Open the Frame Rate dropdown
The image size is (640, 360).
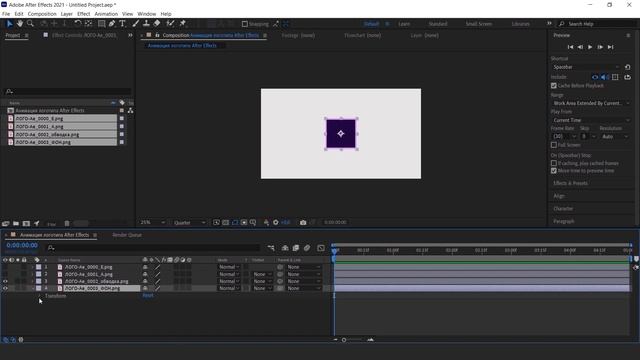coord(564,137)
